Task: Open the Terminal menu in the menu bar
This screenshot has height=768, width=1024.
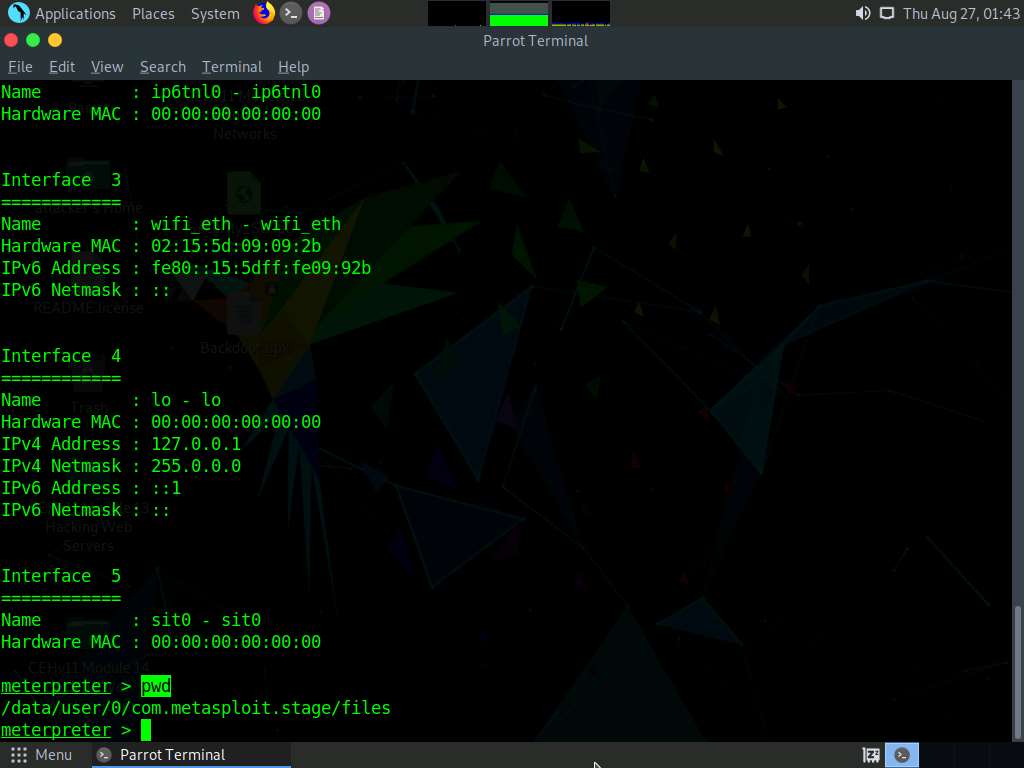Action: point(231,66)
